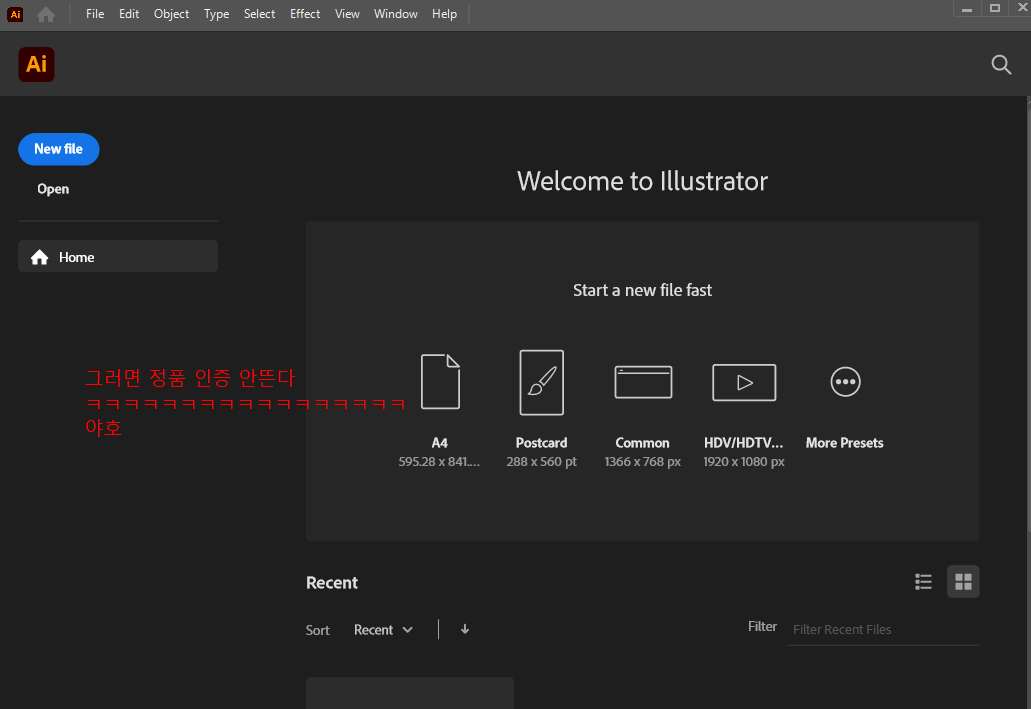The width and height of the screenshot is (1031, 709).
Task: Open search with the magnifier icon
Action: pyautogui.click(x=1001, y=64)
